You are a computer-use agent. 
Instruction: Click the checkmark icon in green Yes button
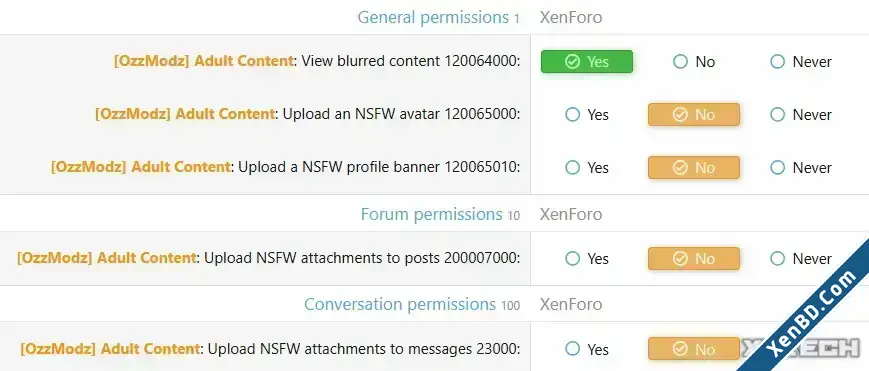point(572,62)
